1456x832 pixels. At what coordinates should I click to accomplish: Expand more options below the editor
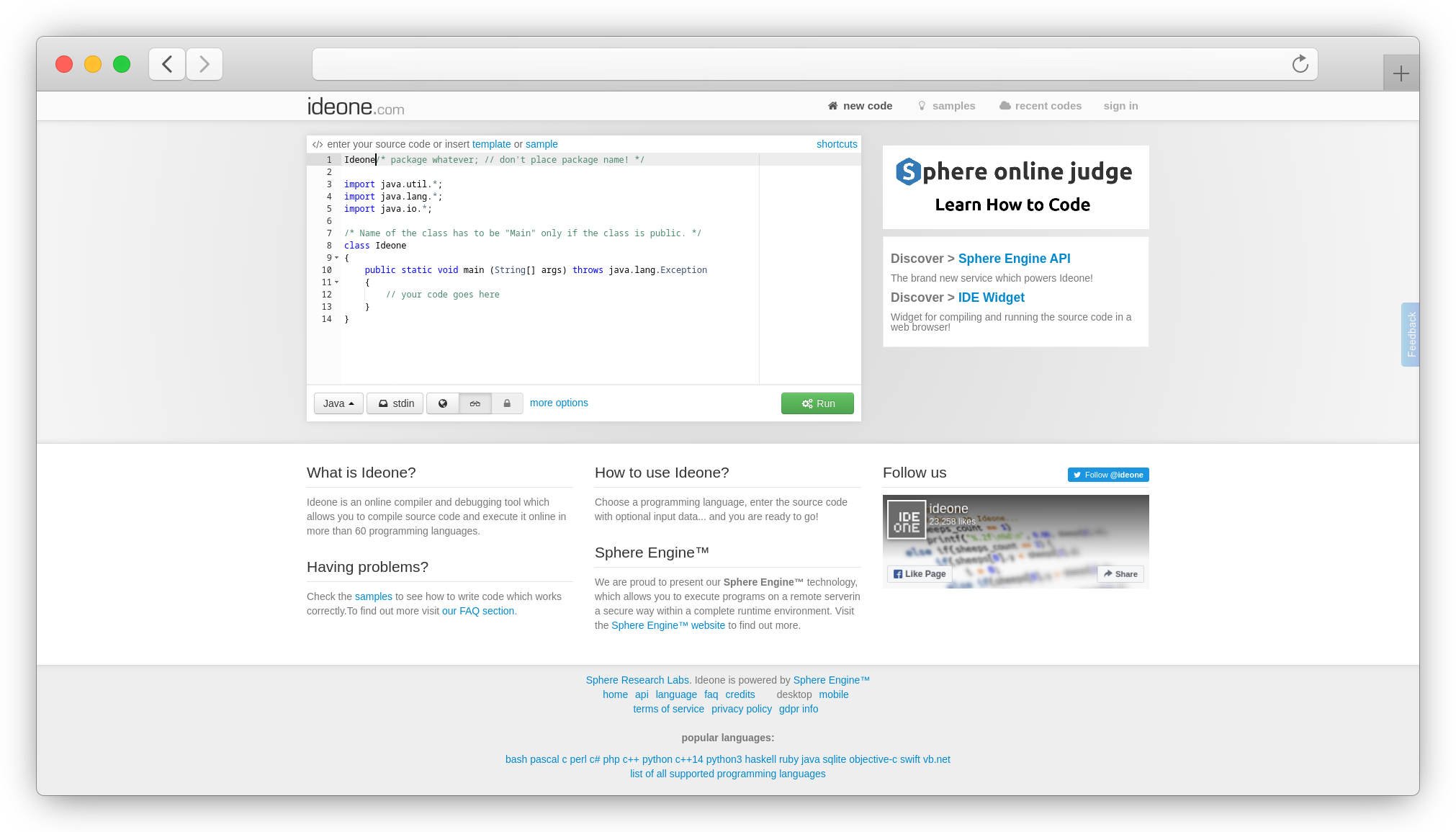pyautogui.click(x=559, y=403)
